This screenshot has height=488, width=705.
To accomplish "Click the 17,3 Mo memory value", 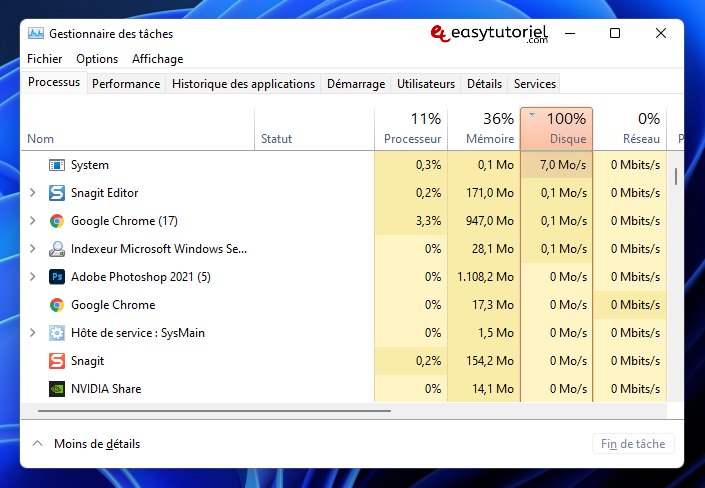I will [x=492, y=305].
